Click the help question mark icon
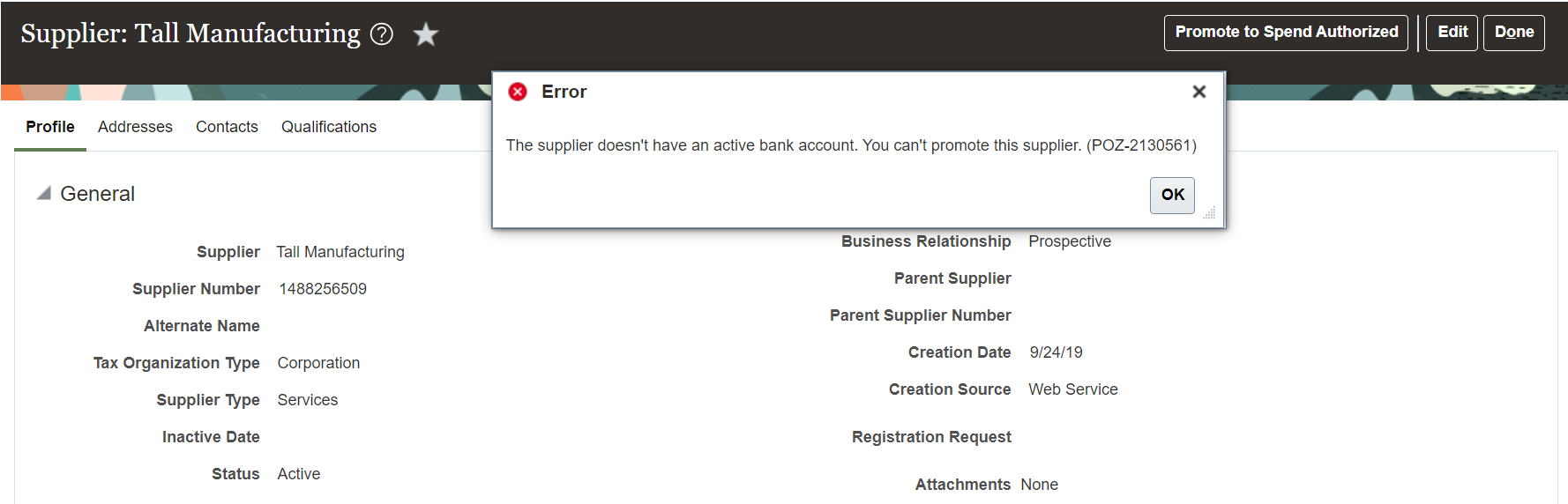This screenshot has width=1568, height=504. coord(382,34)
